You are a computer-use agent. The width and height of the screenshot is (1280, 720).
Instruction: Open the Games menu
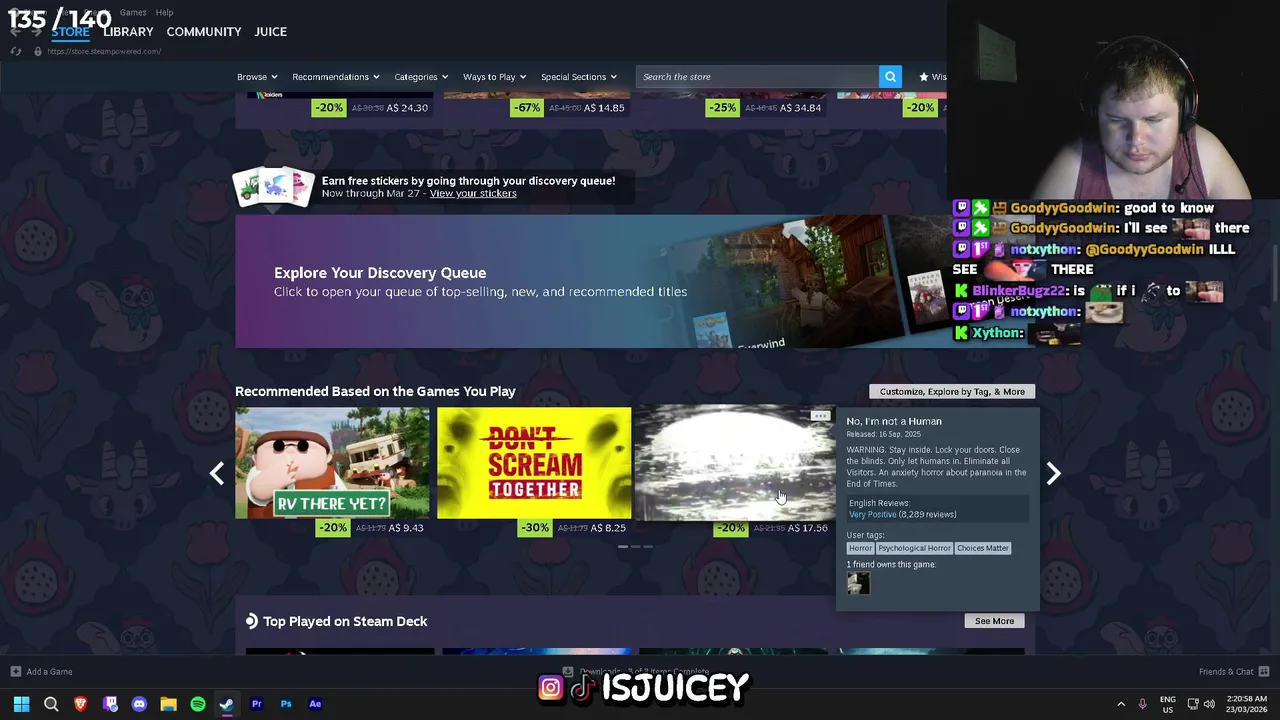(x=133, y=12)
